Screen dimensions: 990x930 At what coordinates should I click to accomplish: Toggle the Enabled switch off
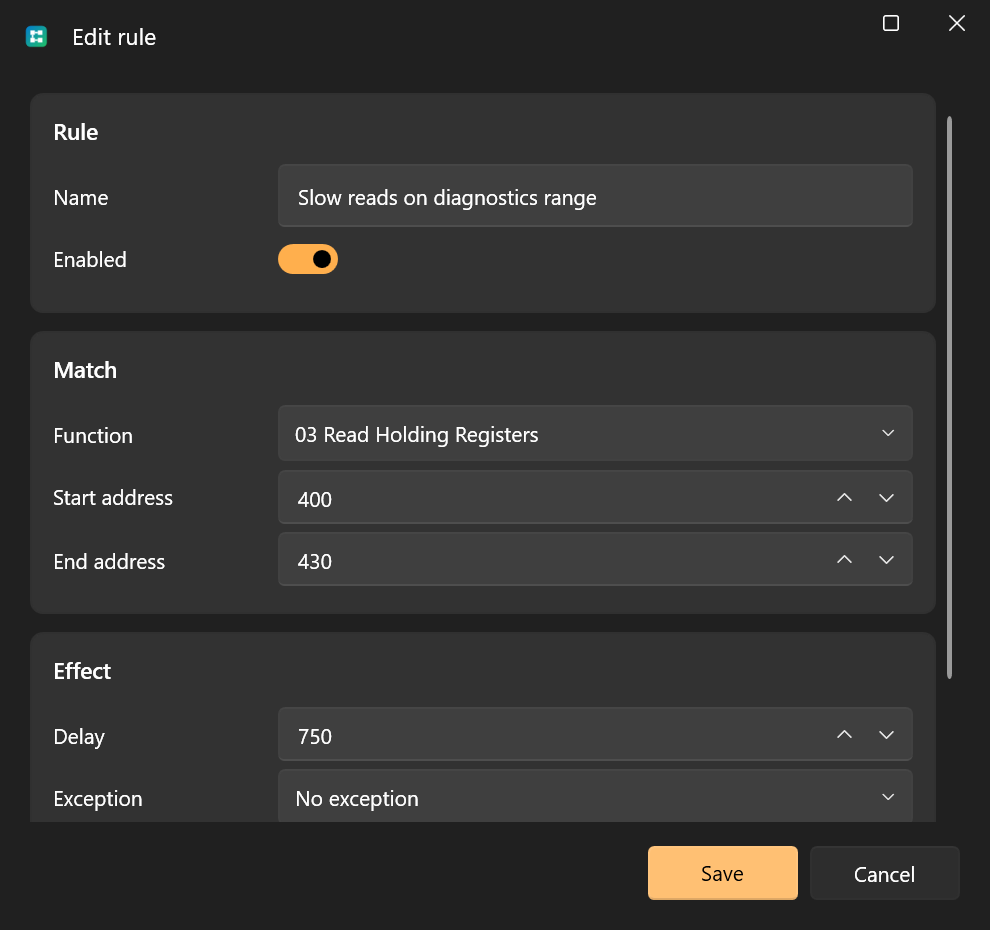(x=308, y=259)
